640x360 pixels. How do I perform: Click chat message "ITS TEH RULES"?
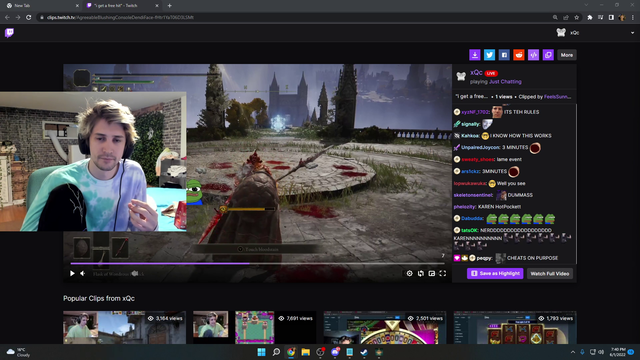coord(521,112)
